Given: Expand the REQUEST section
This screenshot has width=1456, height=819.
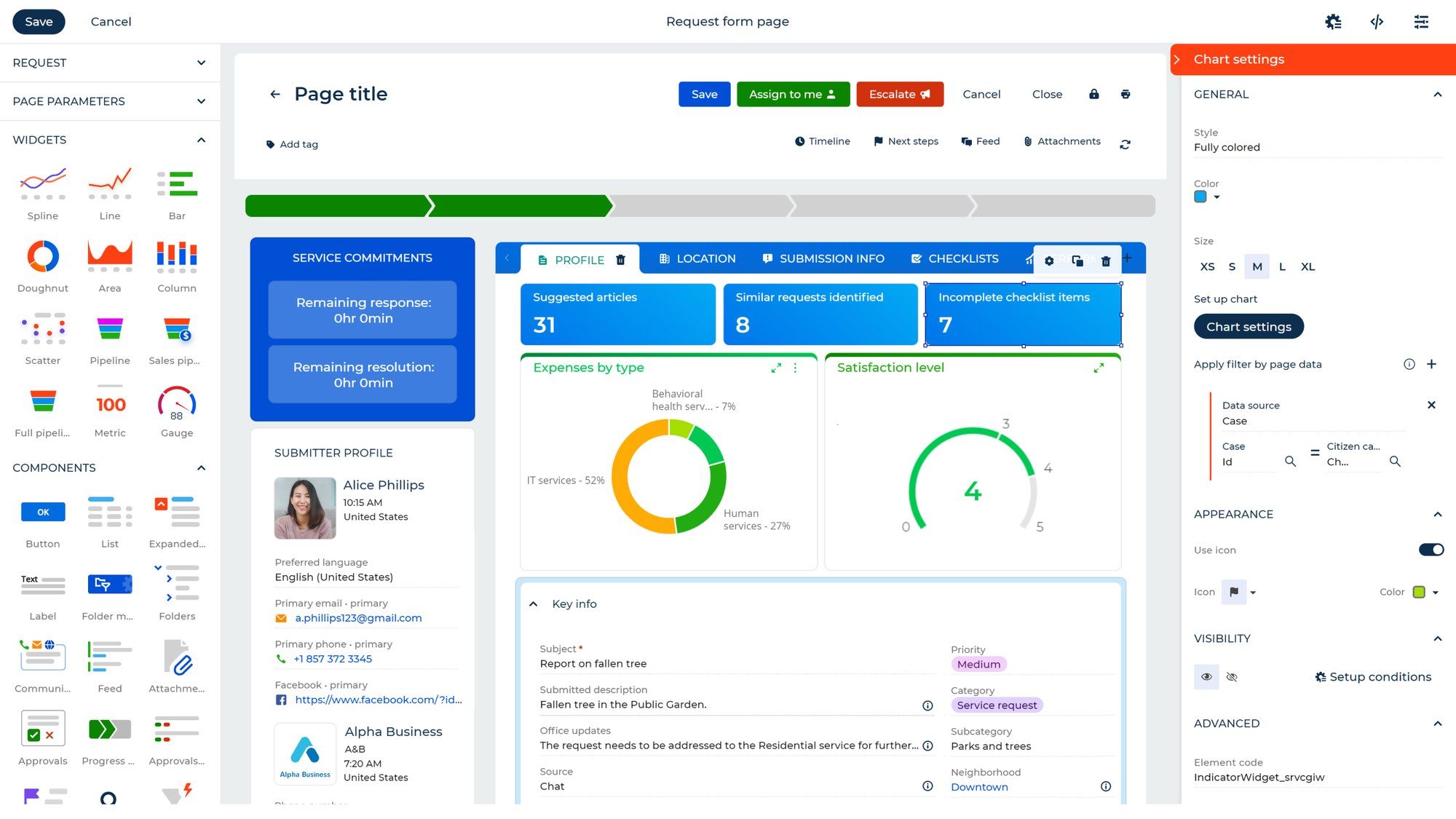Looking at the screenshot, I should coord(110,63).
